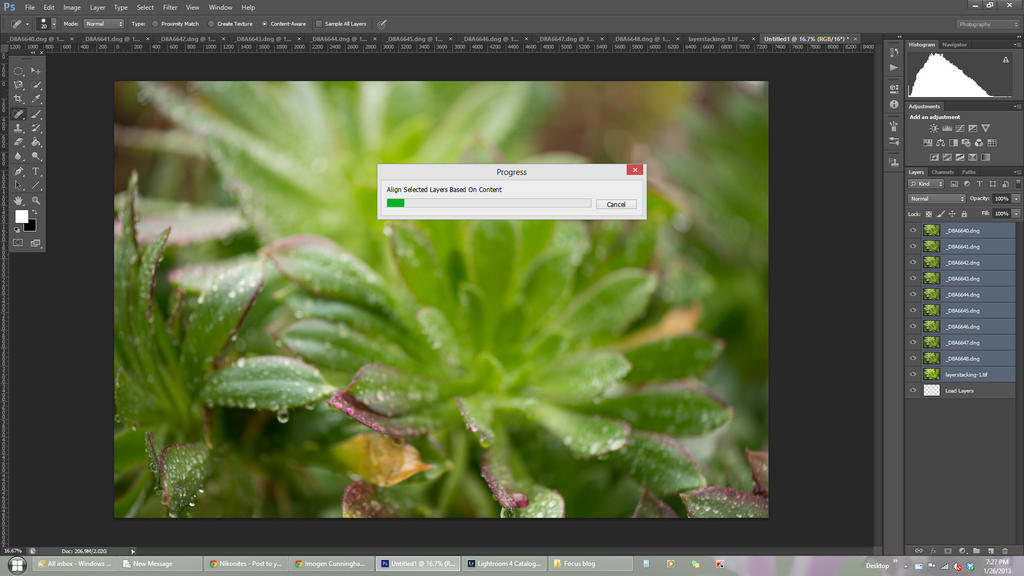The image size is (1024, 576).
Task: Select Proximity Match radio option
Action: (x=155, y=23)
